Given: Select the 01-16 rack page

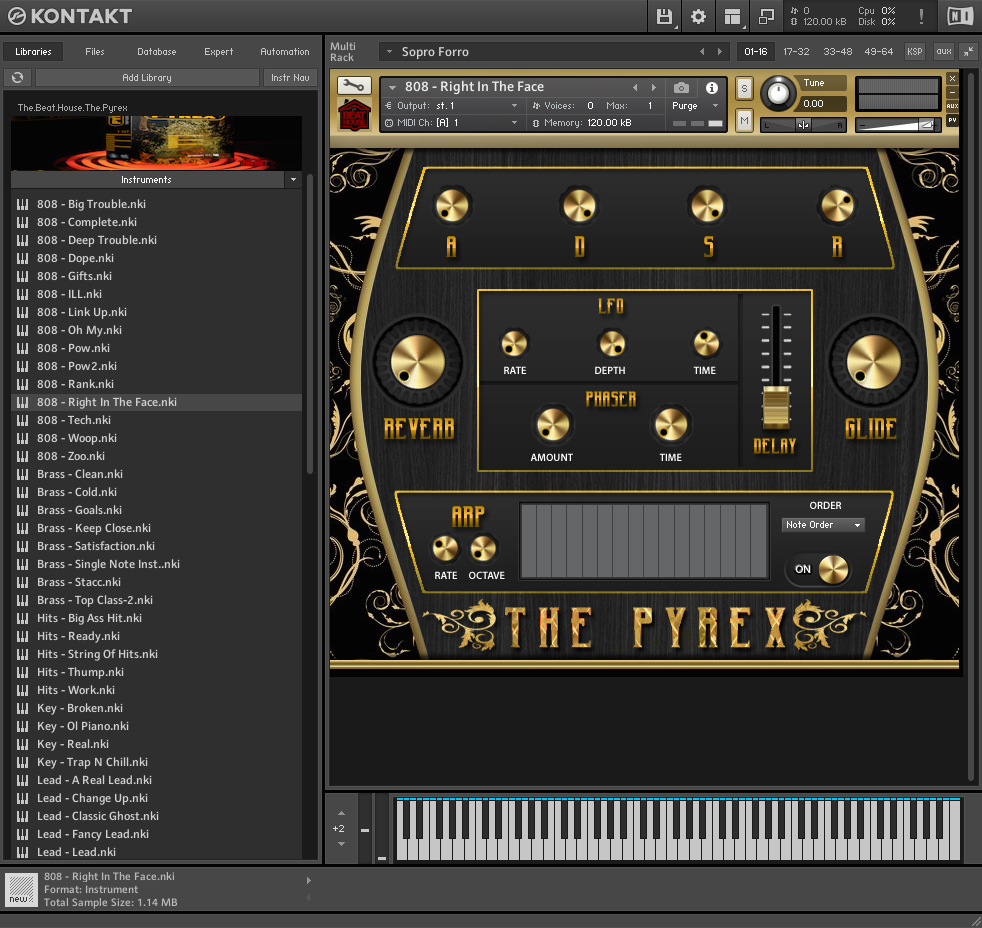Looking at the screenshot, I should pos(755,52).
